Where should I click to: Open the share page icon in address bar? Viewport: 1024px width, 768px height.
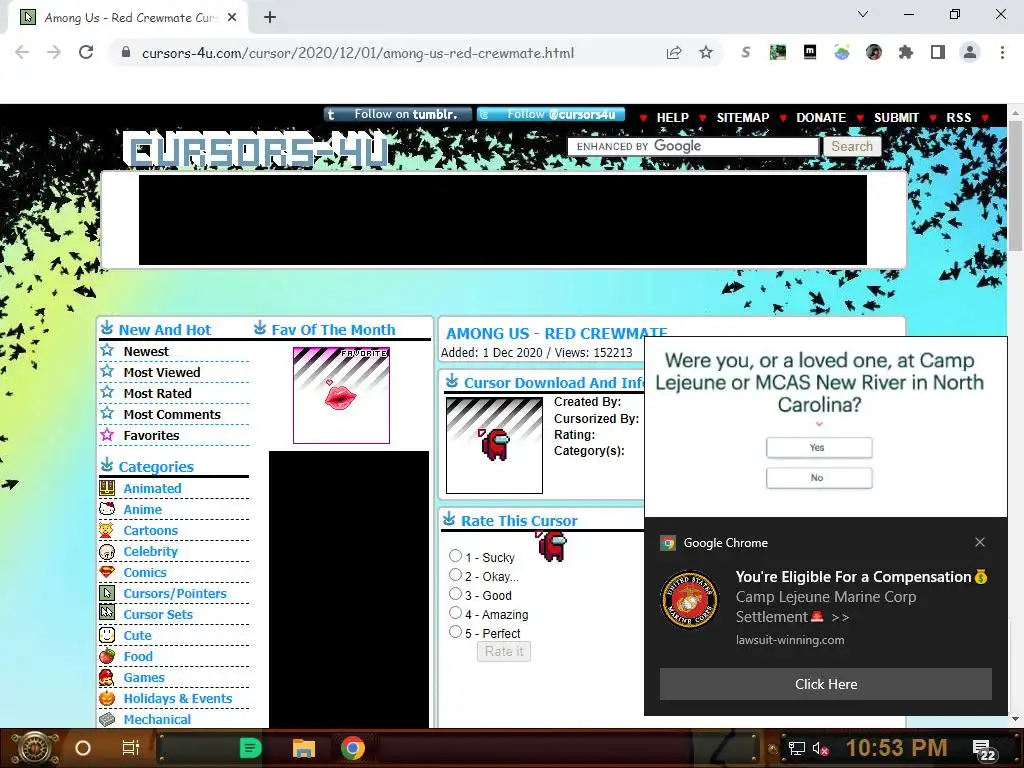[674, 53]
